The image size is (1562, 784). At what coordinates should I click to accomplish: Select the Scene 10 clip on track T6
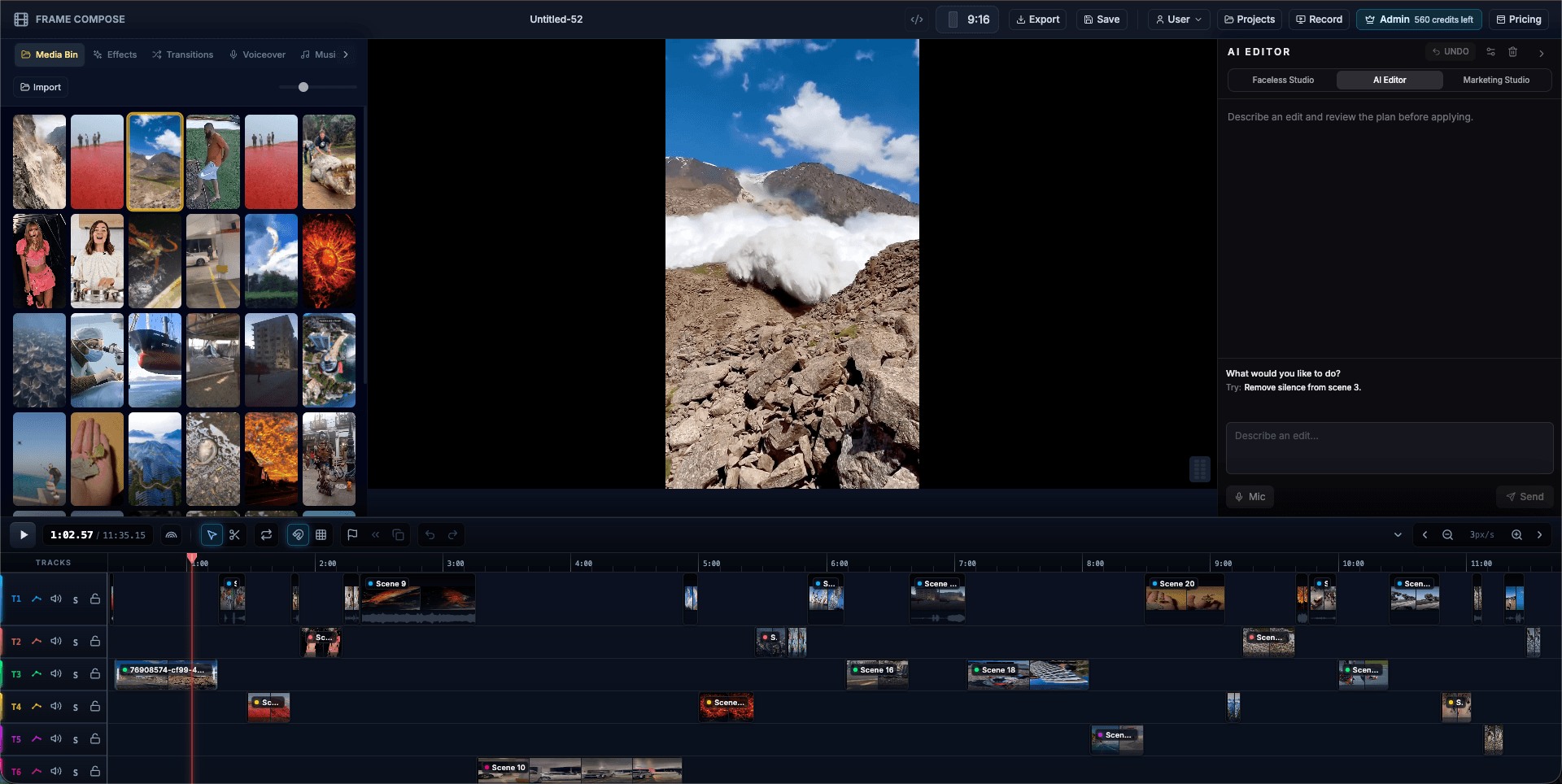(x=579, y=771)
